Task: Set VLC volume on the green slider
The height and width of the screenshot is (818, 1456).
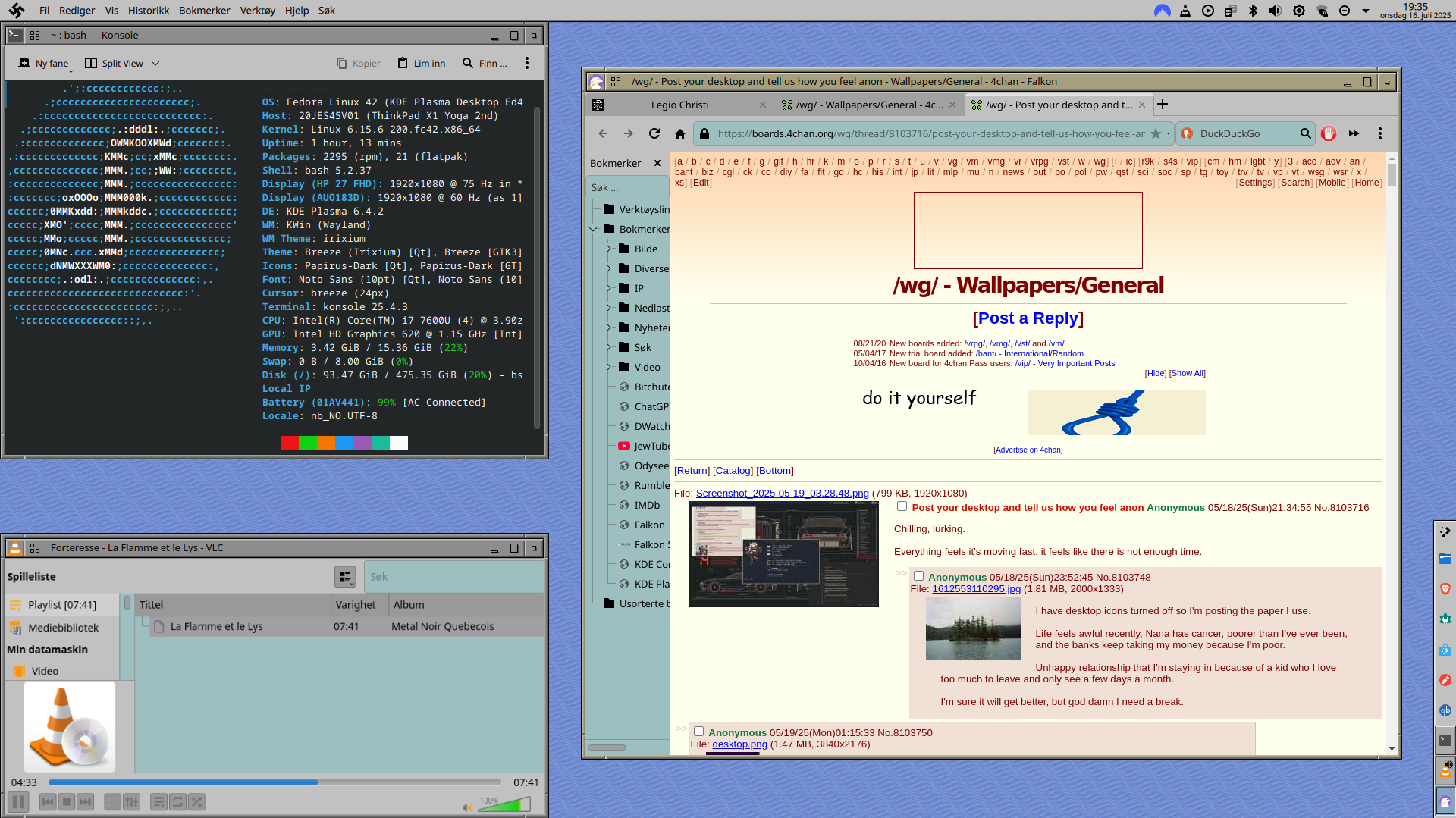Action: tap(504, 804)
